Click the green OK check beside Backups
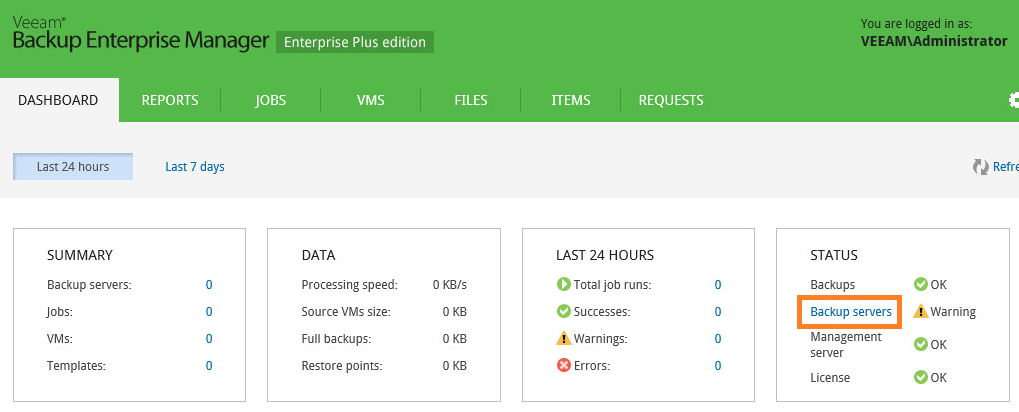The image size is (1019, 412). 920,285
